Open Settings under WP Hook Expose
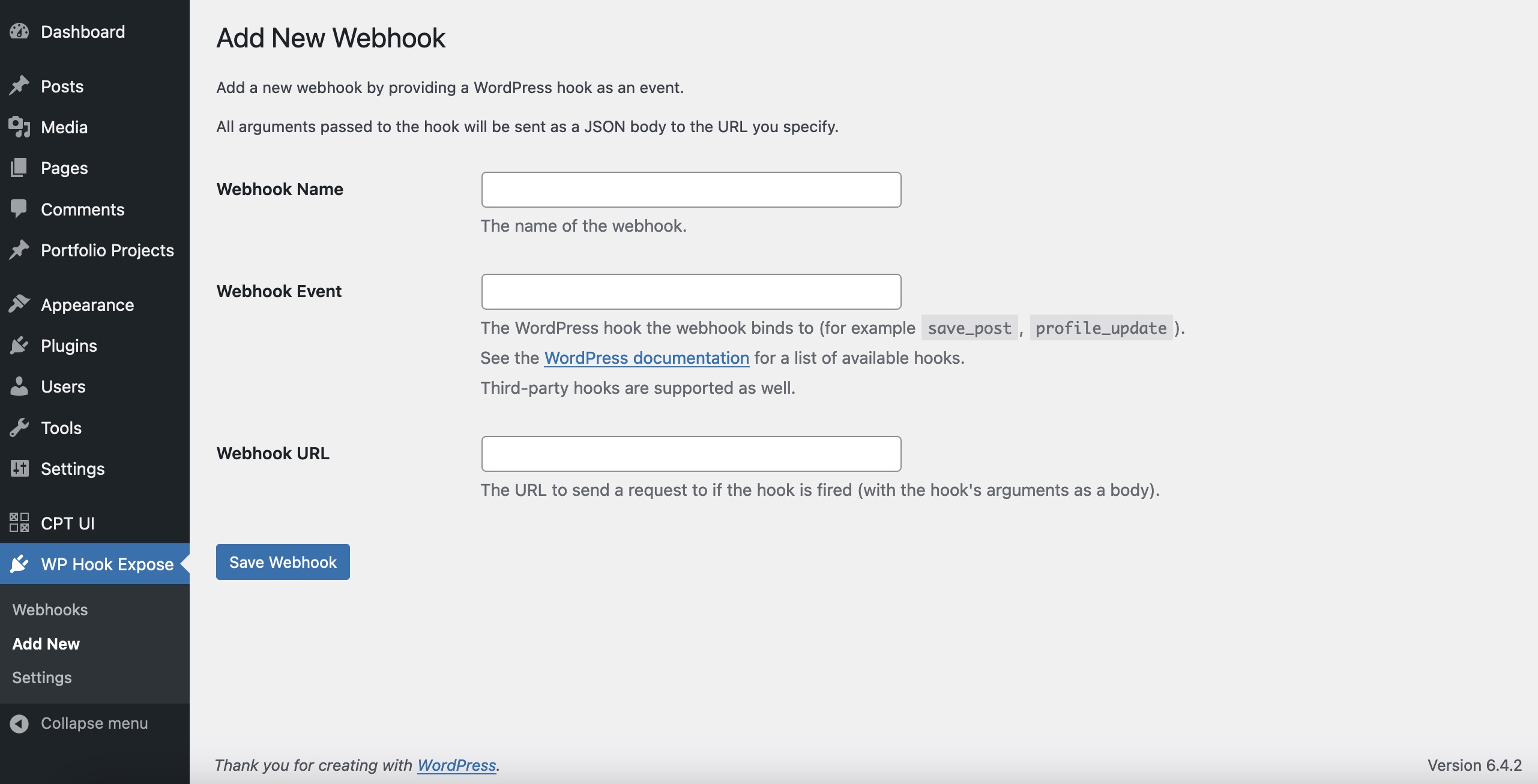 tap(42, 677)
